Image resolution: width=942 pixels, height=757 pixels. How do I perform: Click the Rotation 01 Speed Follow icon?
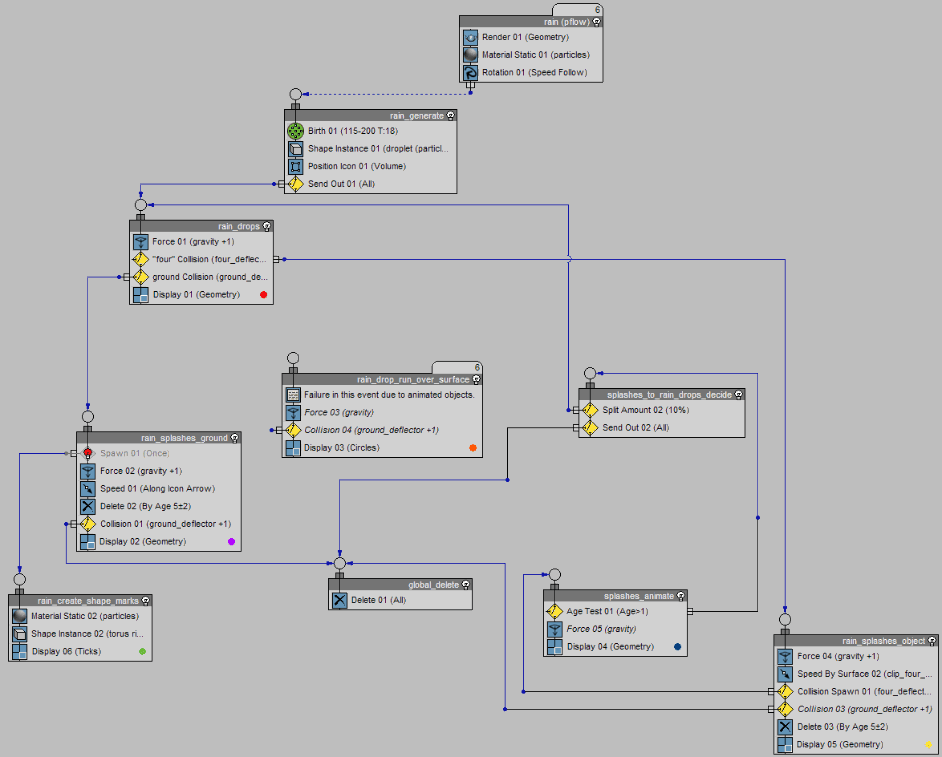[471, 73]
